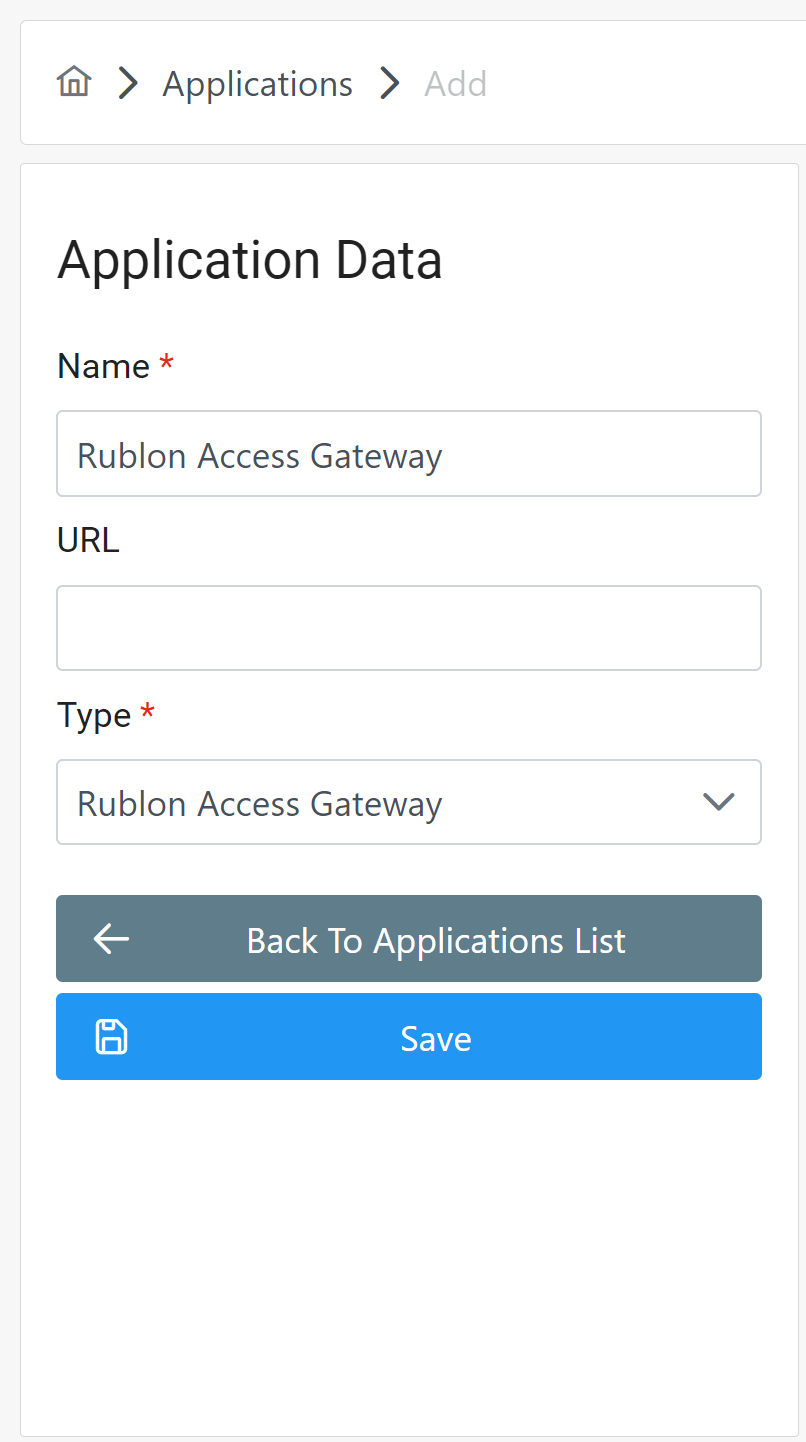Click the home icon in the breadcrumb
This screenshot has width=806, height=1442.
coord(74,82)
